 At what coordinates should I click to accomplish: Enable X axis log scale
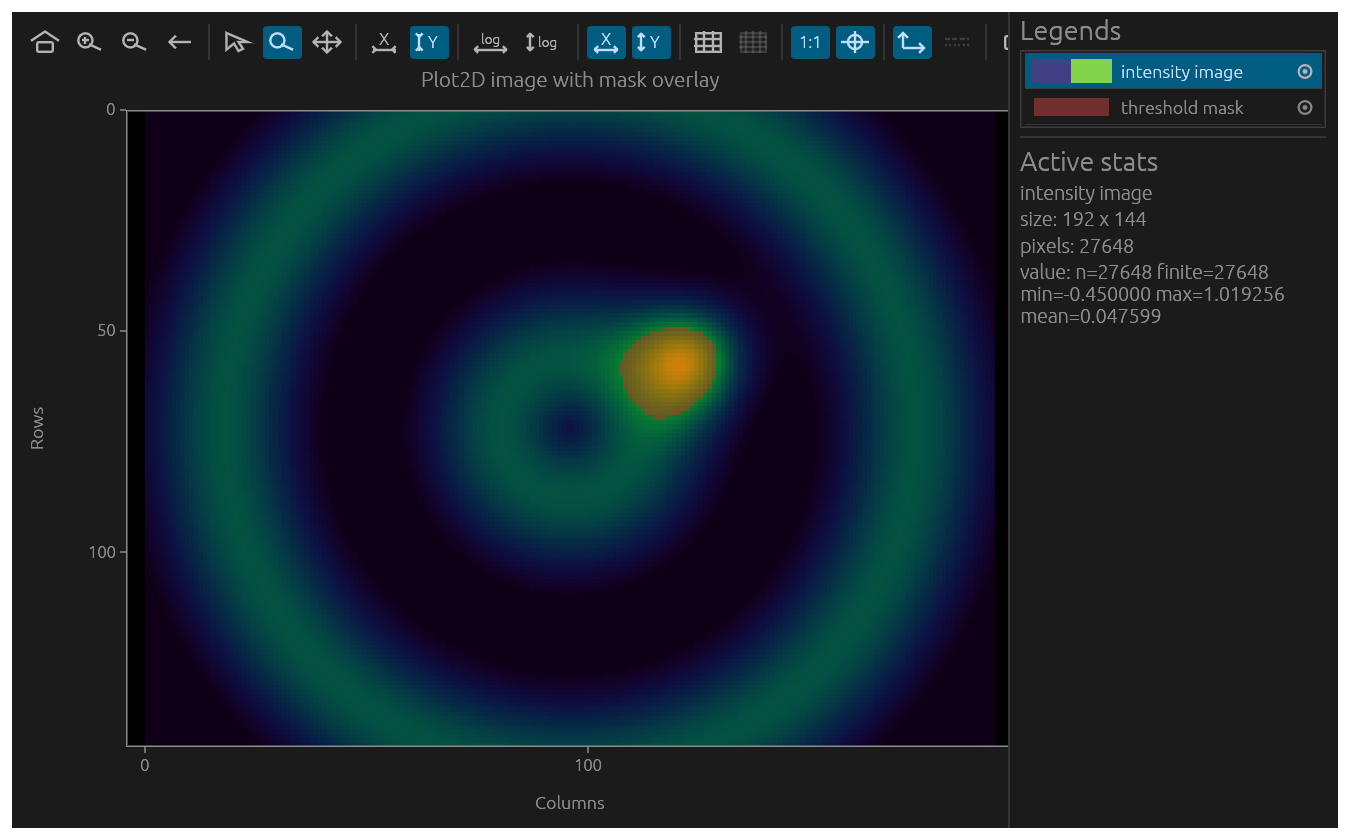point(490,42)
